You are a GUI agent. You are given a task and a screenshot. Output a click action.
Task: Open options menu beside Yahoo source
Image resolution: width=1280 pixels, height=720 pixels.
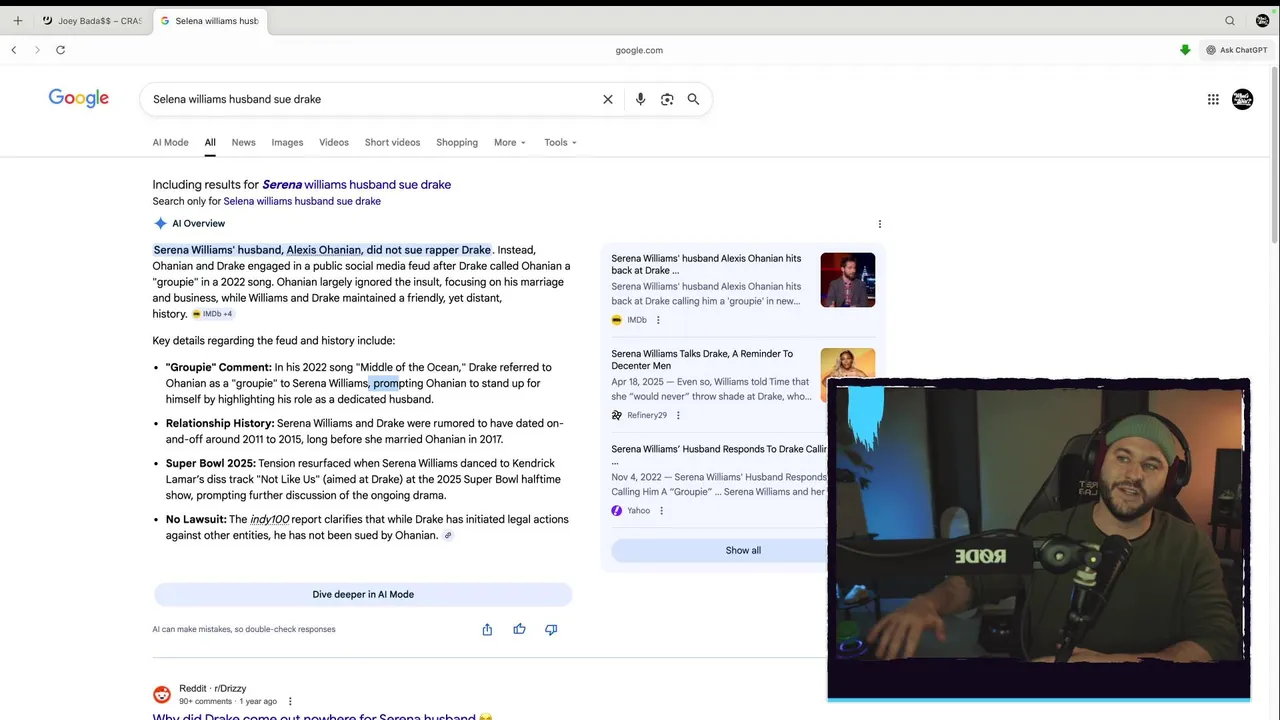point(661,511)
